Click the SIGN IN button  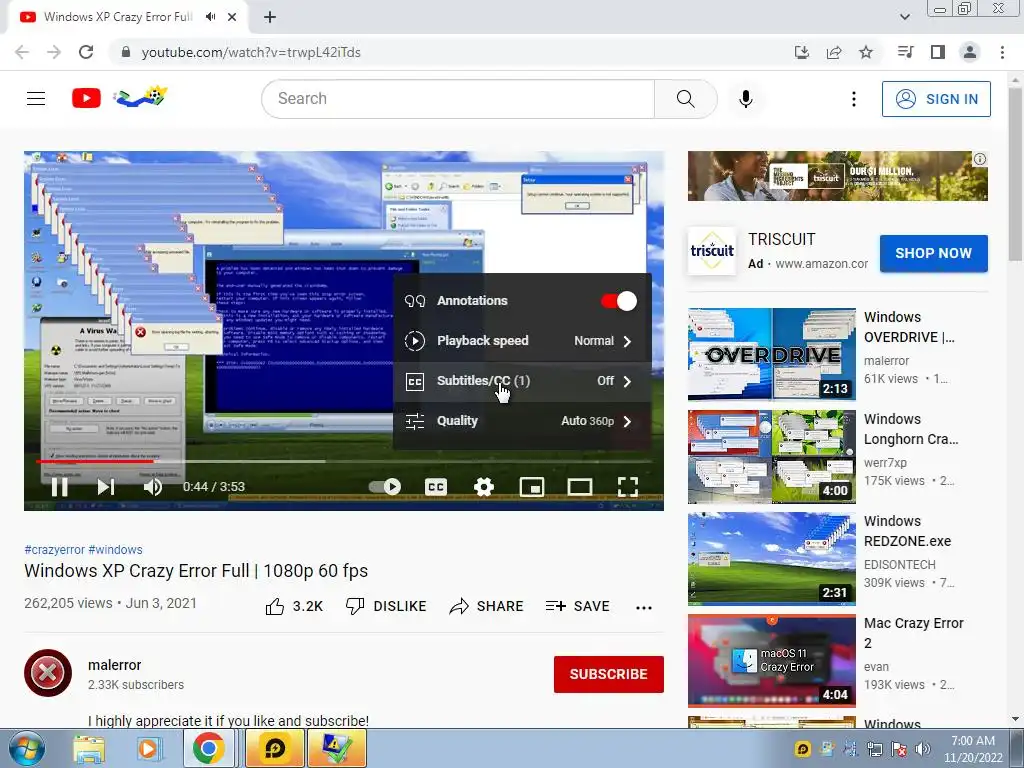point(936,99)
